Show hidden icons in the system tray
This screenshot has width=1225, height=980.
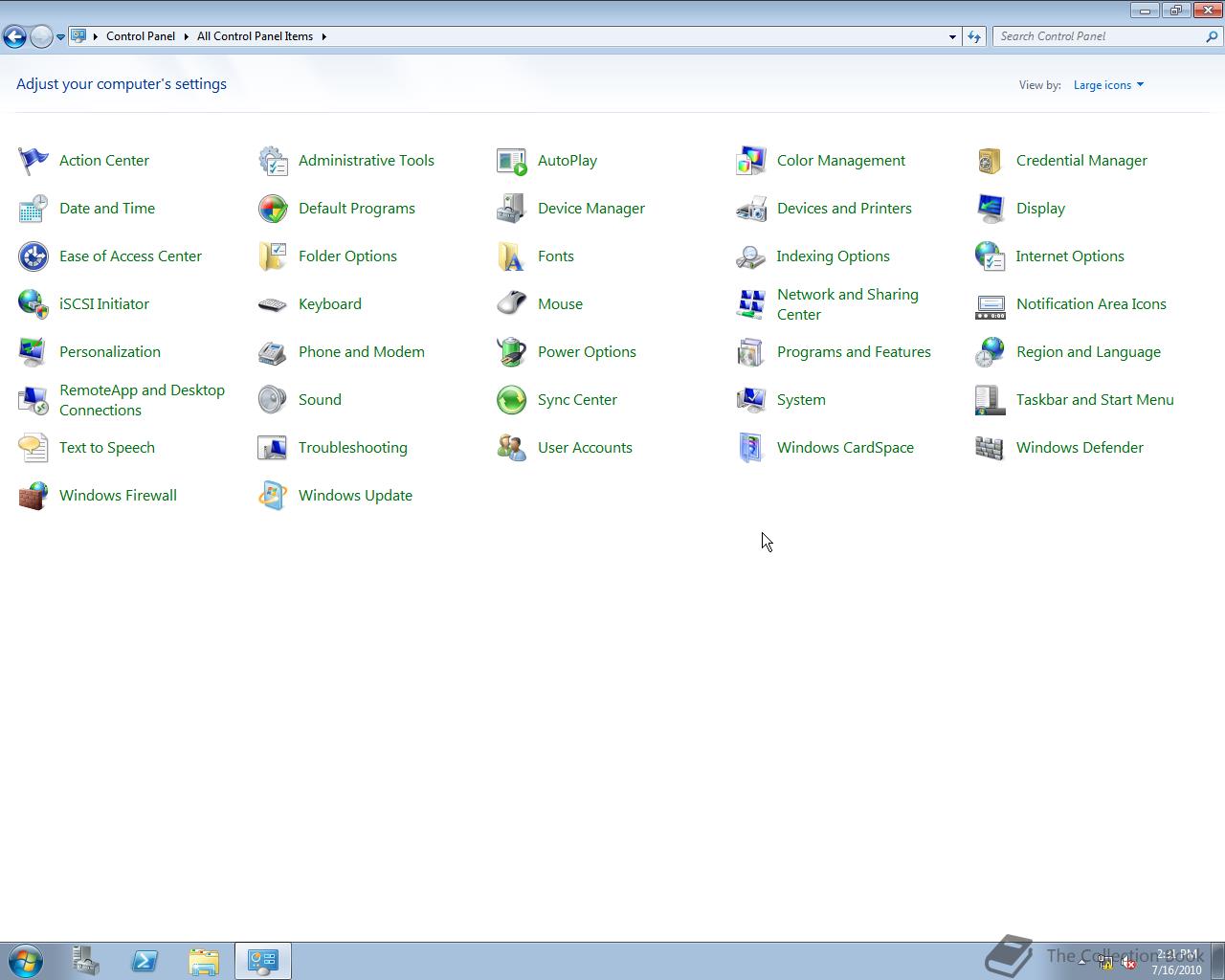tap(1082, 962)
